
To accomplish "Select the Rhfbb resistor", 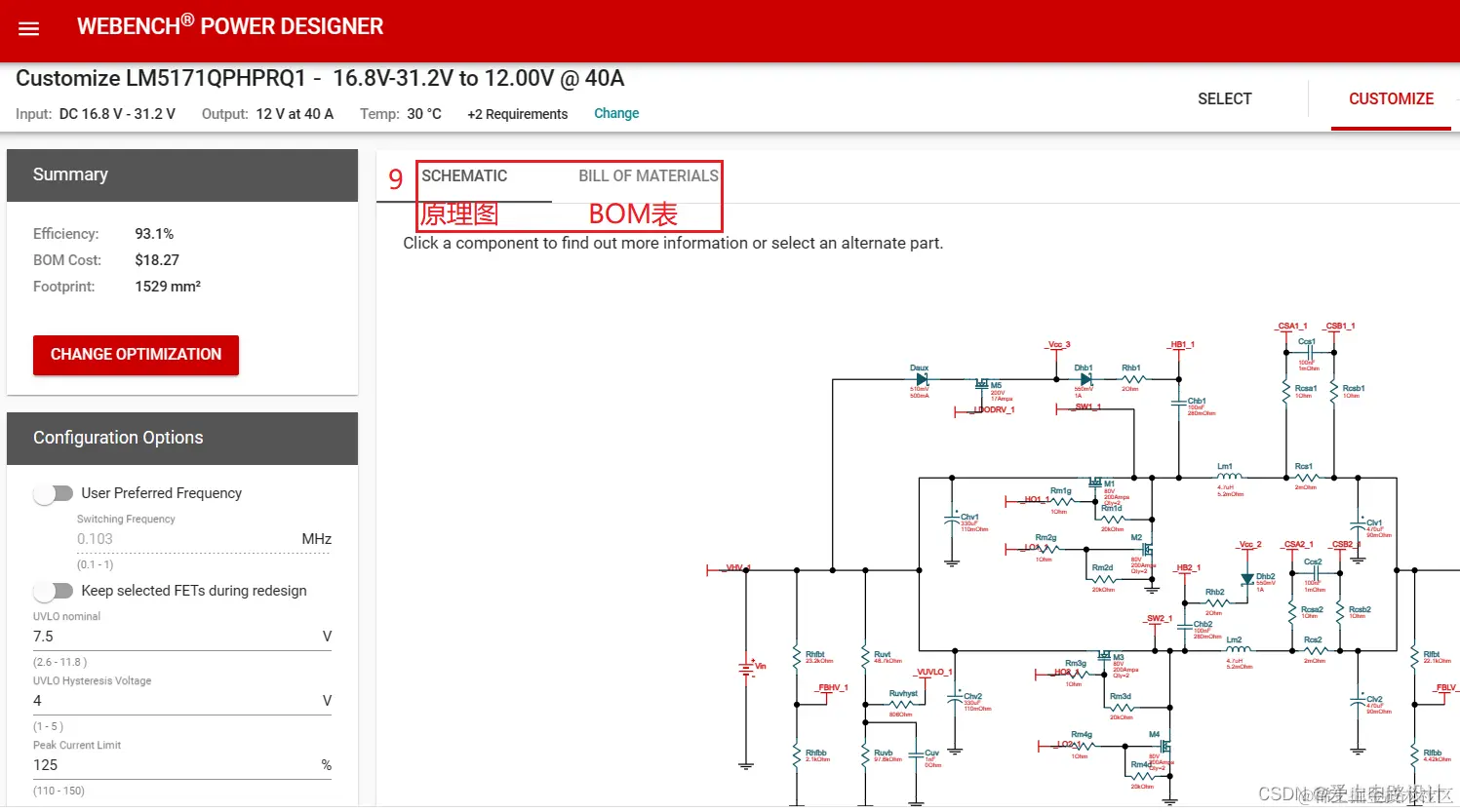I will (x=797, y=755).
